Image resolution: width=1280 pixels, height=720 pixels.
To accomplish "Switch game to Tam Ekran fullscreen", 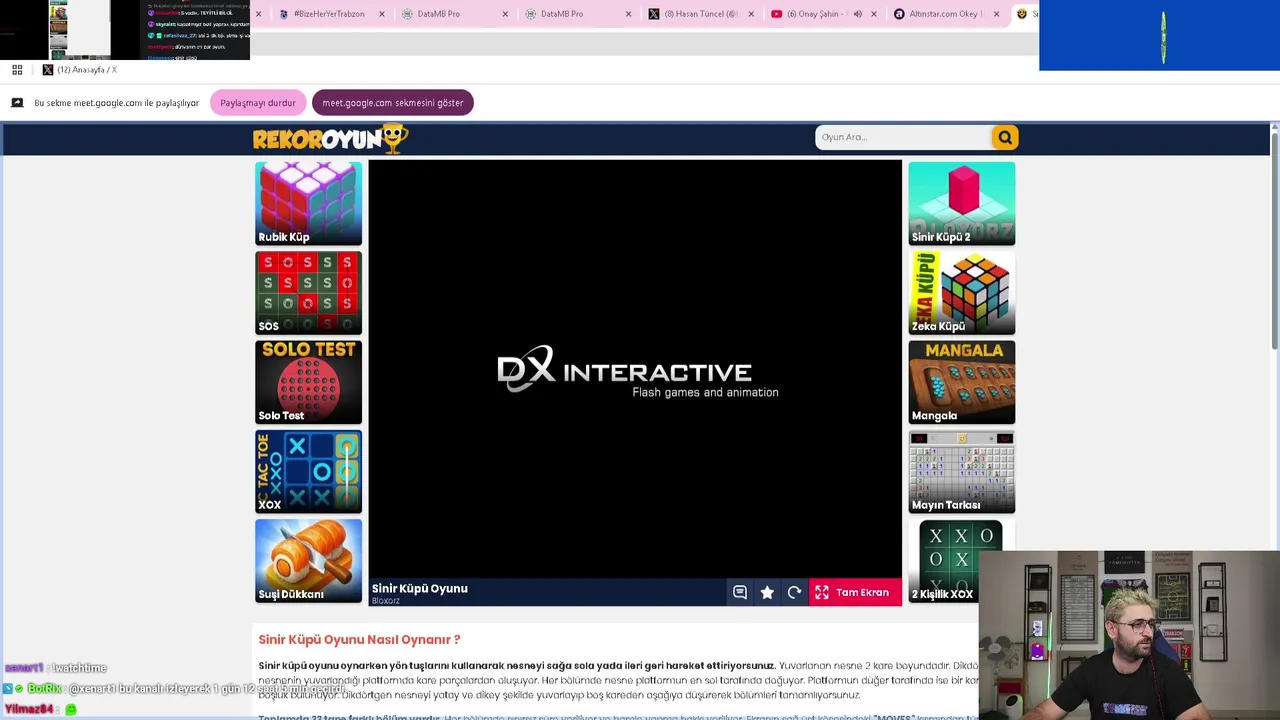I will tap(854, 592).
